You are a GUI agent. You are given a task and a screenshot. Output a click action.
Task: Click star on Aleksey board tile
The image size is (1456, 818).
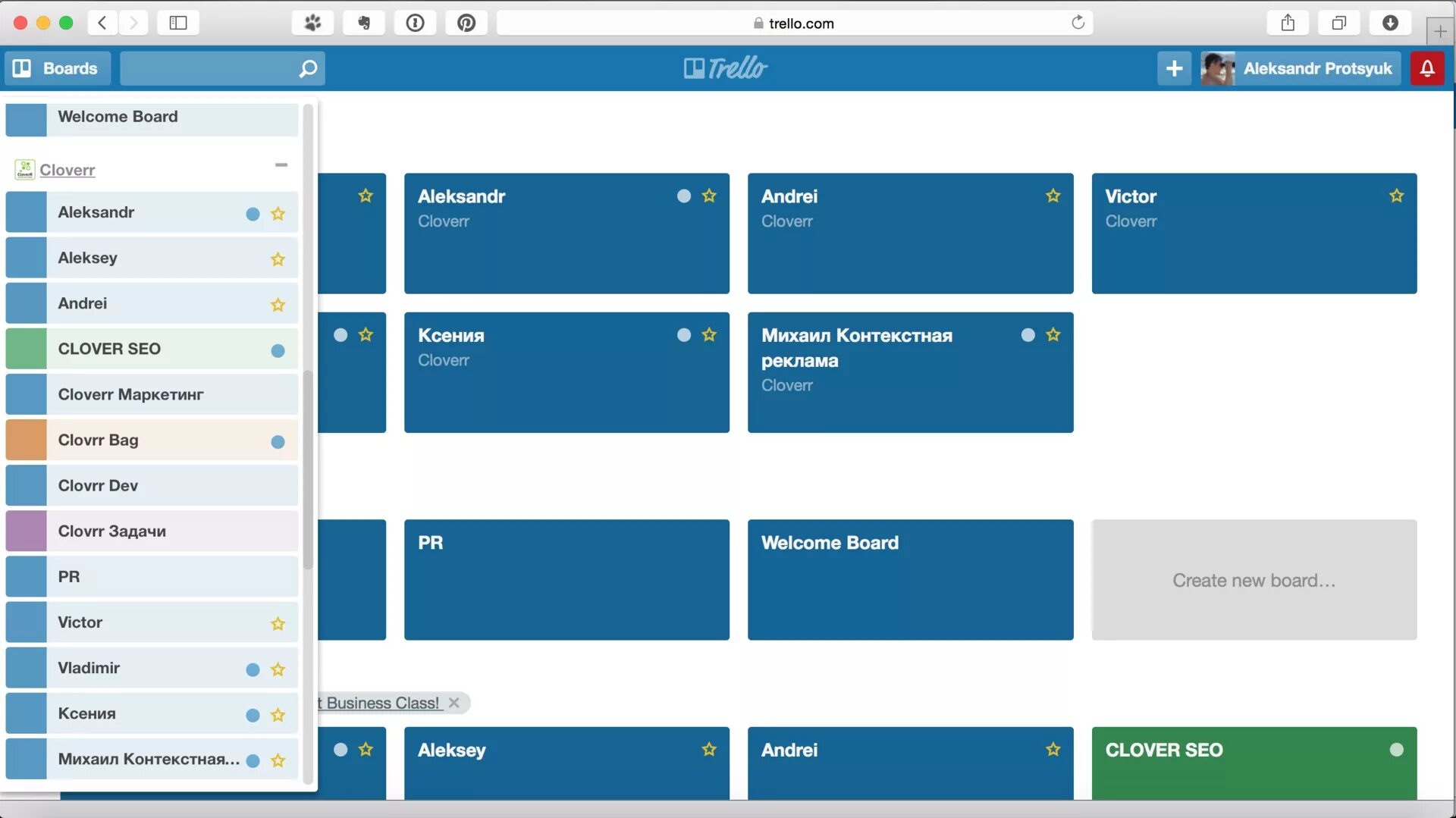(709, 749)
